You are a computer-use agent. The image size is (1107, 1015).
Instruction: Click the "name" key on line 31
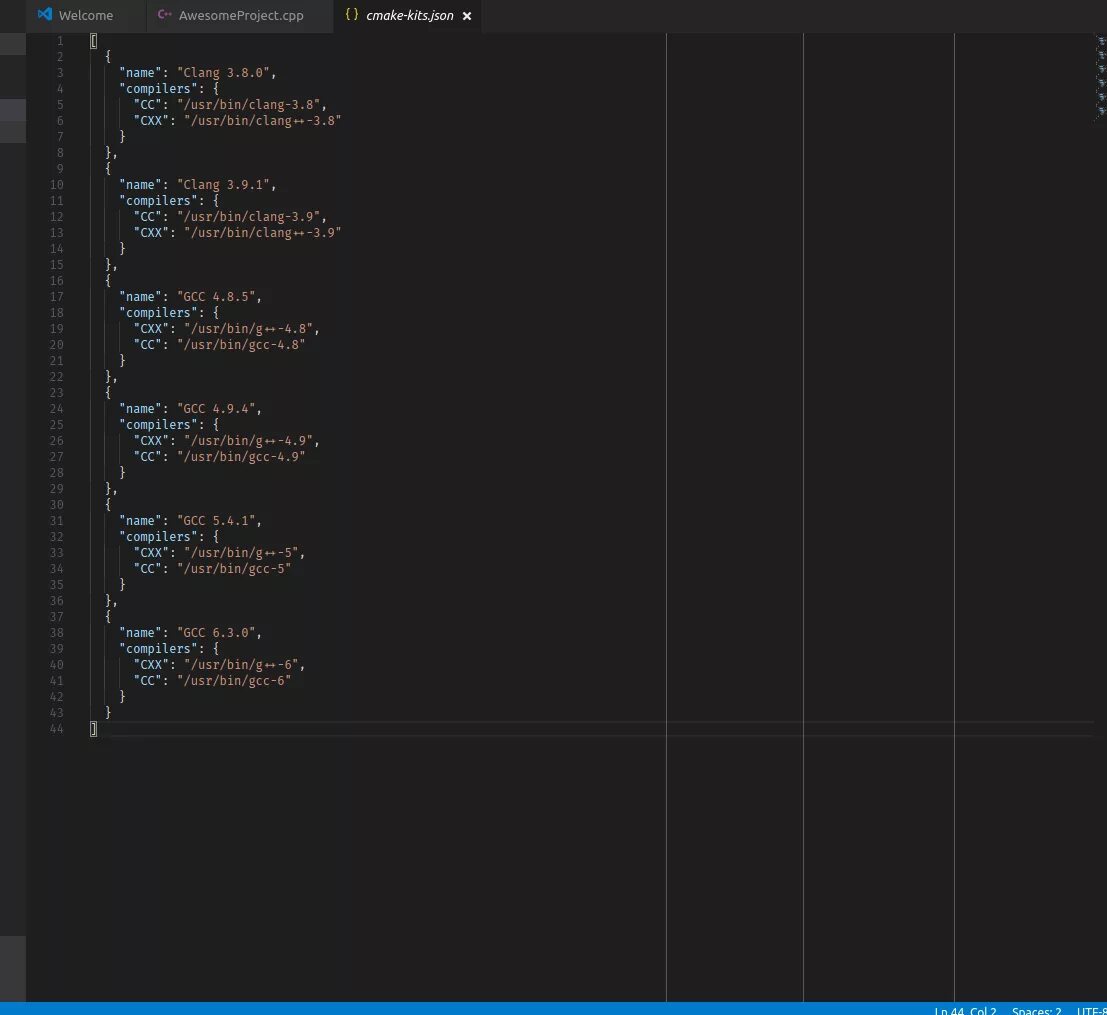(x=140, y=521)
